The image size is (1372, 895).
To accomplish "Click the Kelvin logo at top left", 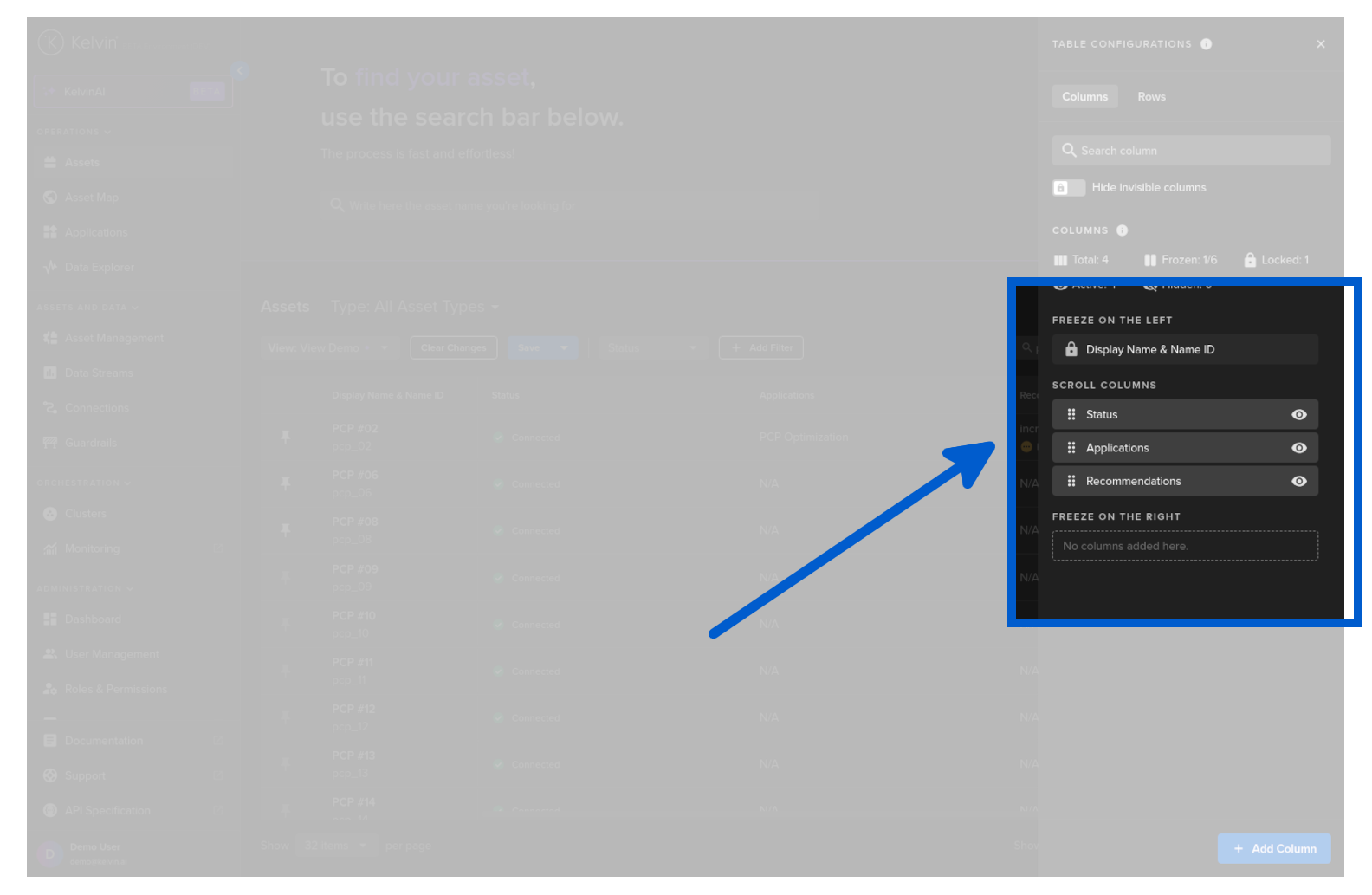I will [x=52, y=42].
